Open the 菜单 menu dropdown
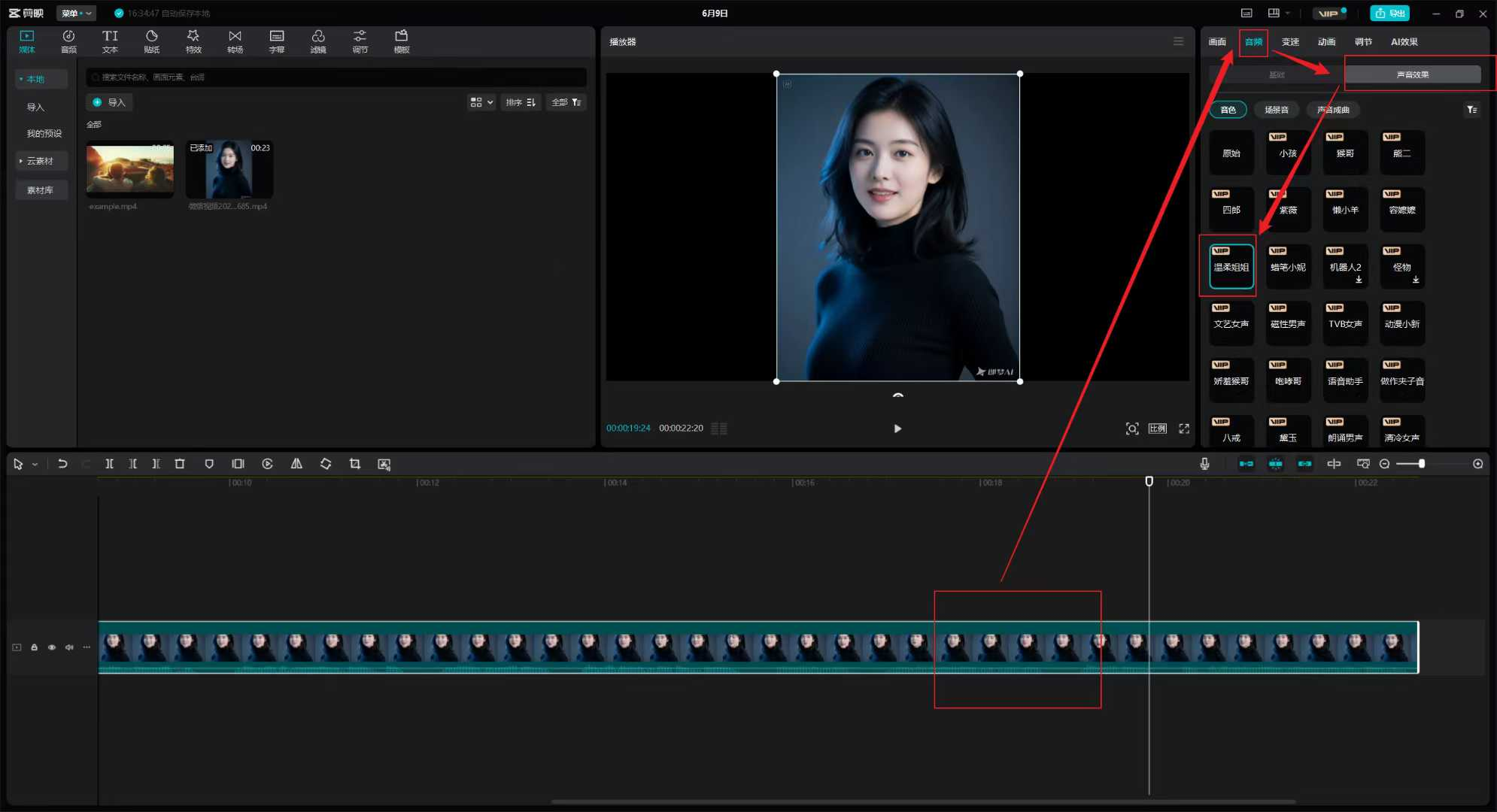Screen dimensions: 1497x812 pos(76,13)
